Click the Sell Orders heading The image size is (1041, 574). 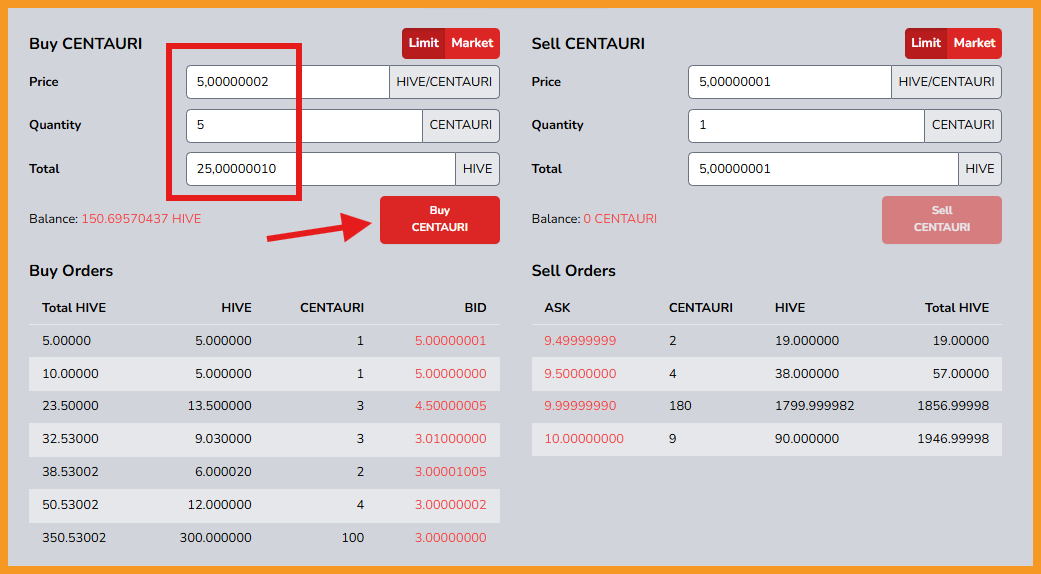(x=574, y=271)
